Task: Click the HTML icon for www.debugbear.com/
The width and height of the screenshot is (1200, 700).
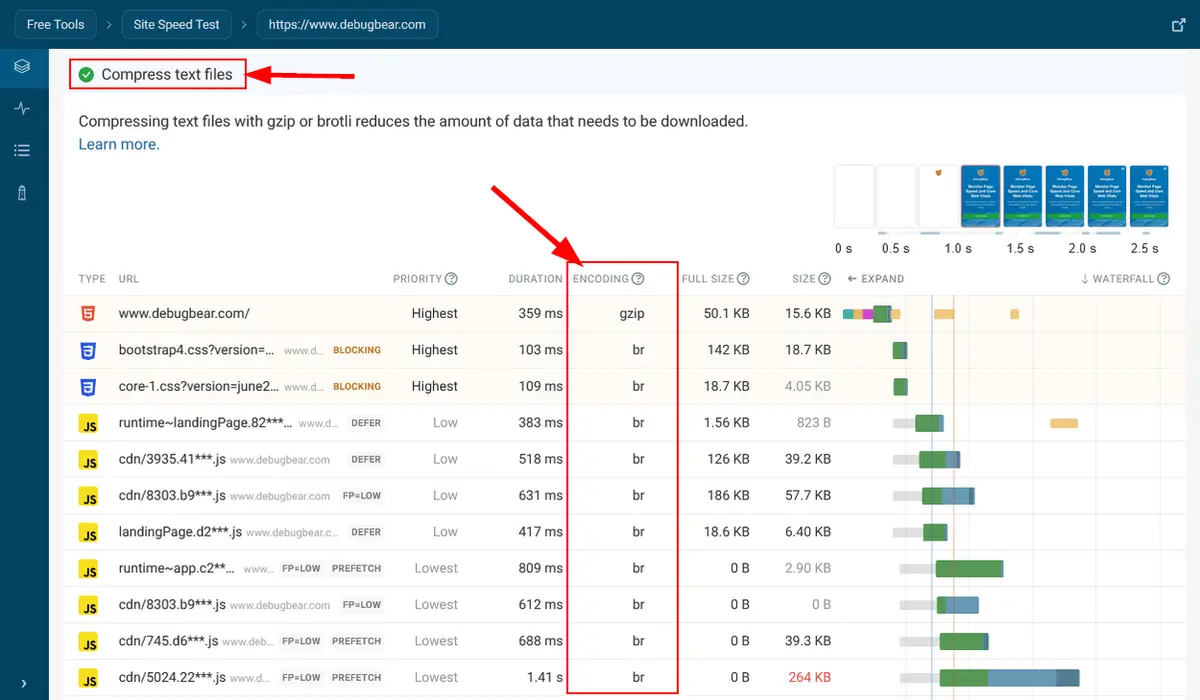Action: (x=89, y=313)
